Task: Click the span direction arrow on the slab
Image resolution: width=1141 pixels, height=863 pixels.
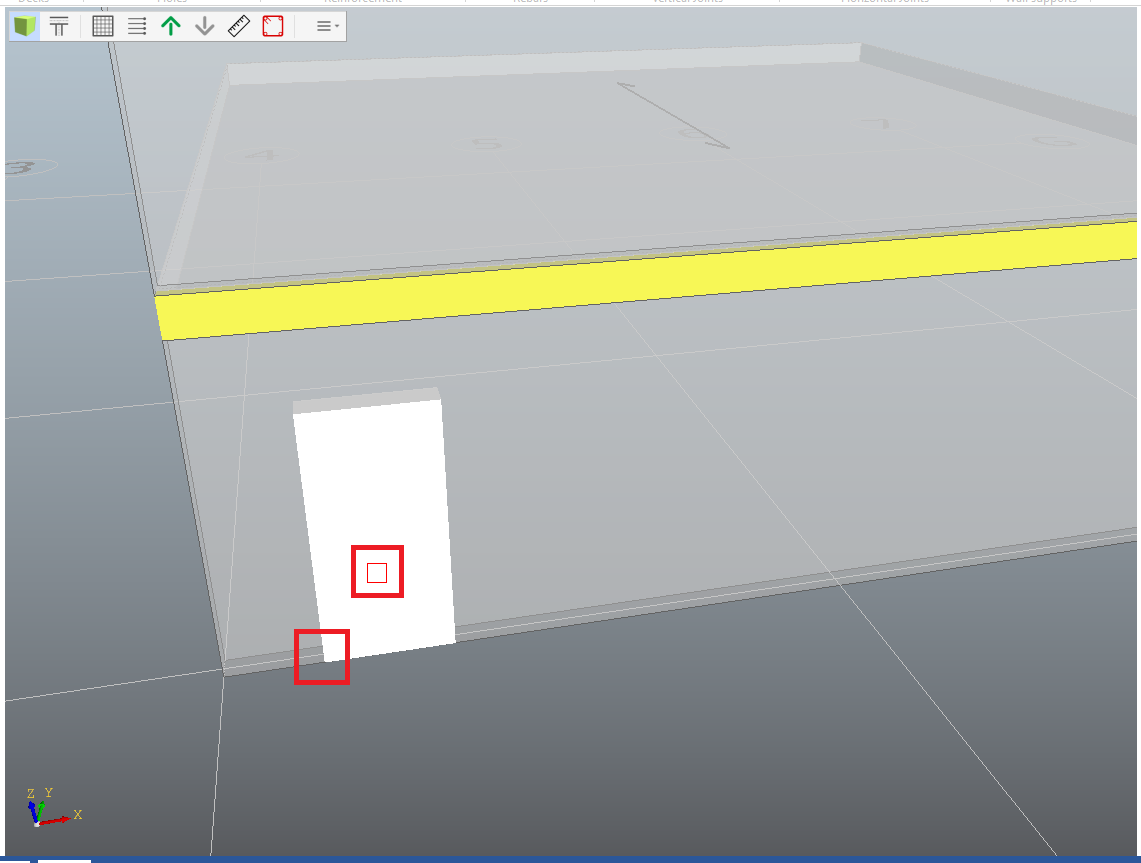Action: click(673, 115)
